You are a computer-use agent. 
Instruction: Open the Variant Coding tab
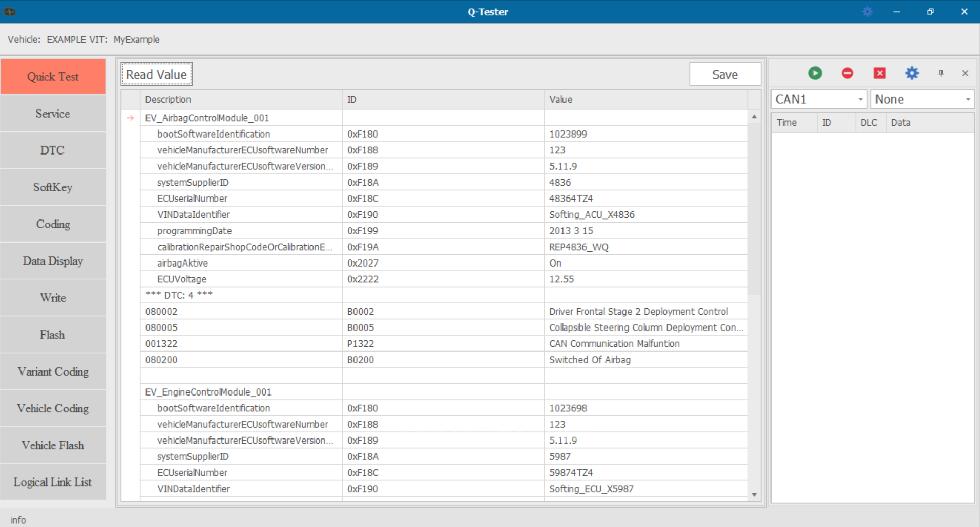click(x=53, y=372)
